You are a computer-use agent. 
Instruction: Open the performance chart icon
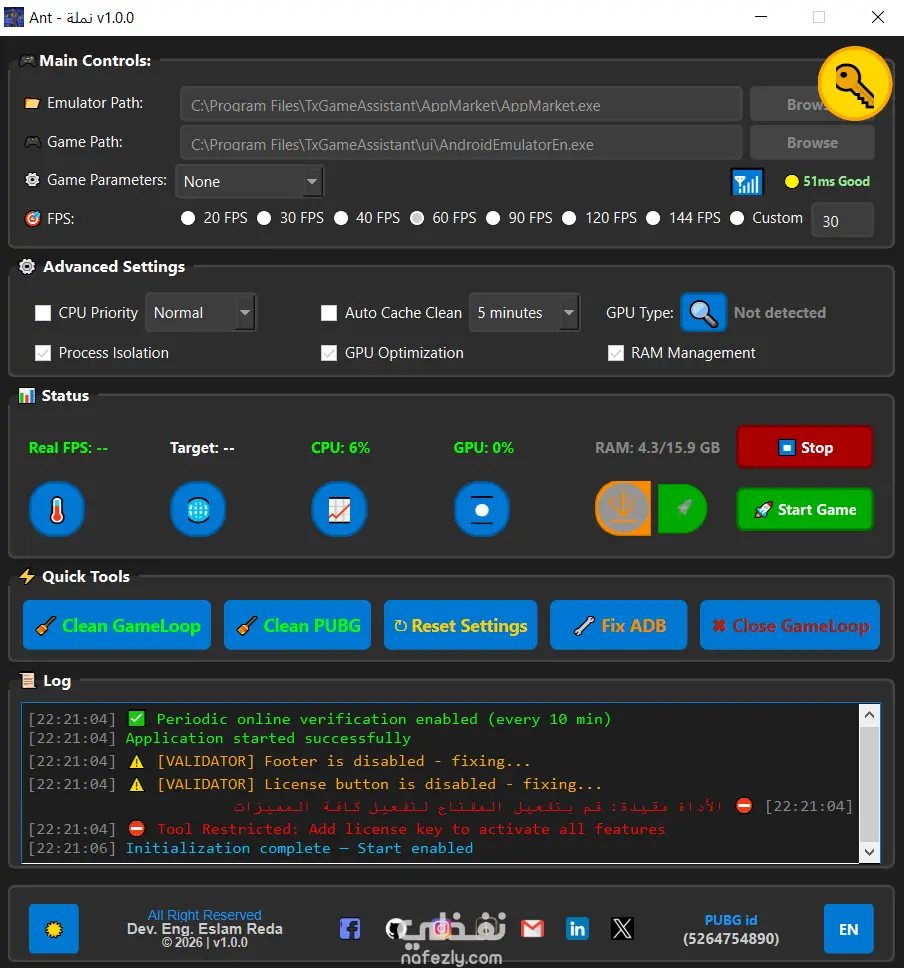pyautogui.click(x=340, y=509)
